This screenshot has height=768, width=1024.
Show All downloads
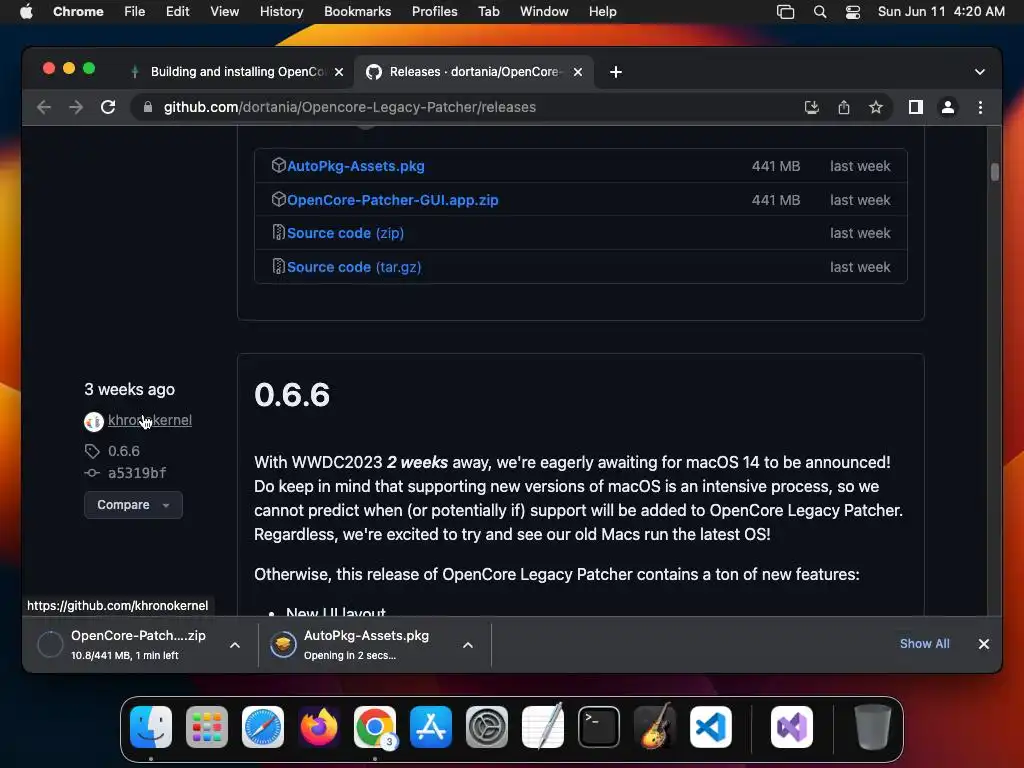[x=925, y=644]
